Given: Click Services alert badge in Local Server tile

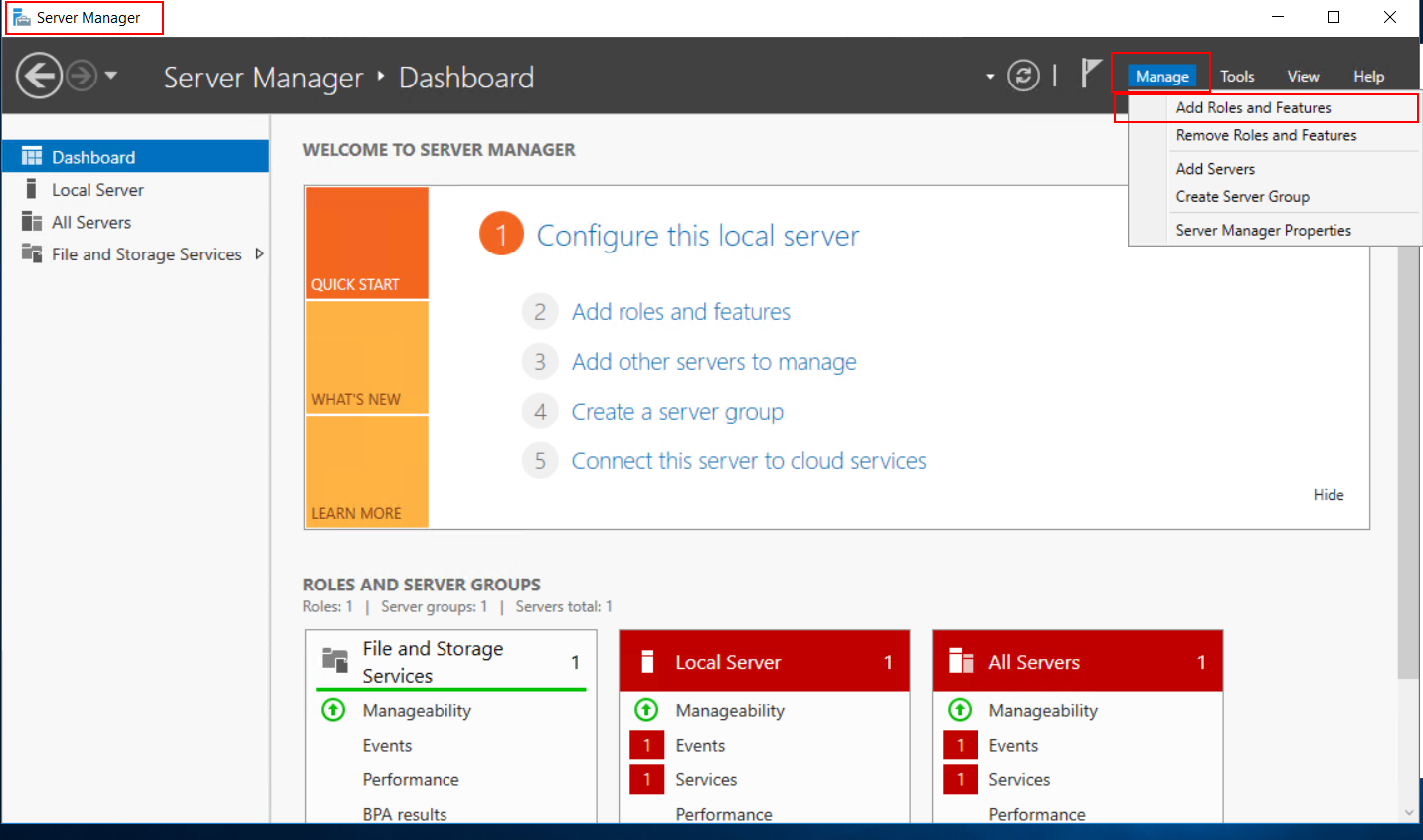Looking at the screenshot, I should coord(646,779).
